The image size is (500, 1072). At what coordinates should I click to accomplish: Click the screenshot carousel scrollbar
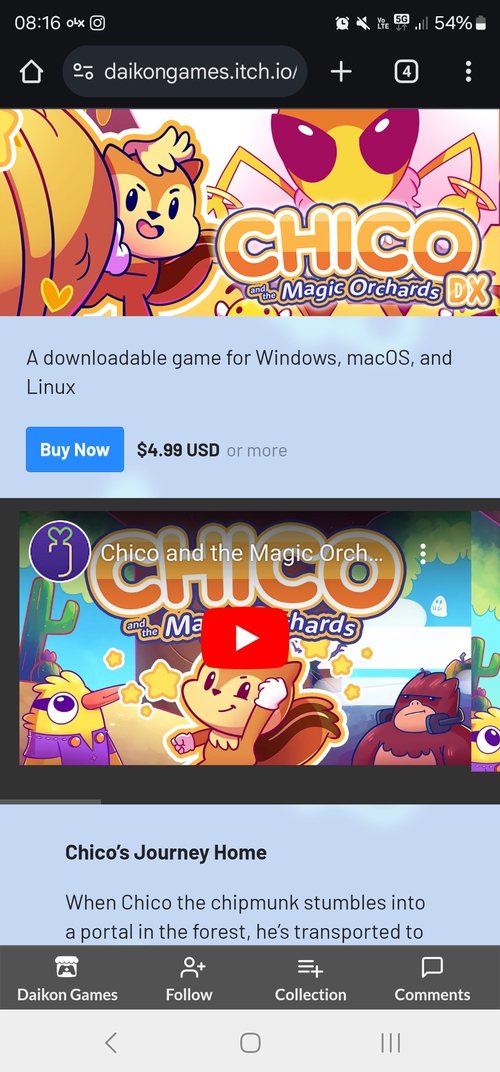tap(50, 801)
